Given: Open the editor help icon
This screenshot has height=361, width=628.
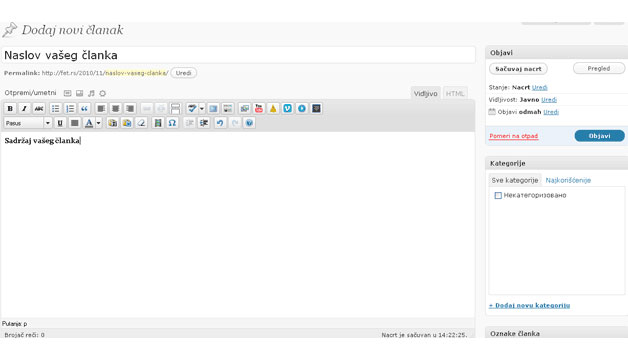Looking at the screenshot, I should click(x=249, y=123).
